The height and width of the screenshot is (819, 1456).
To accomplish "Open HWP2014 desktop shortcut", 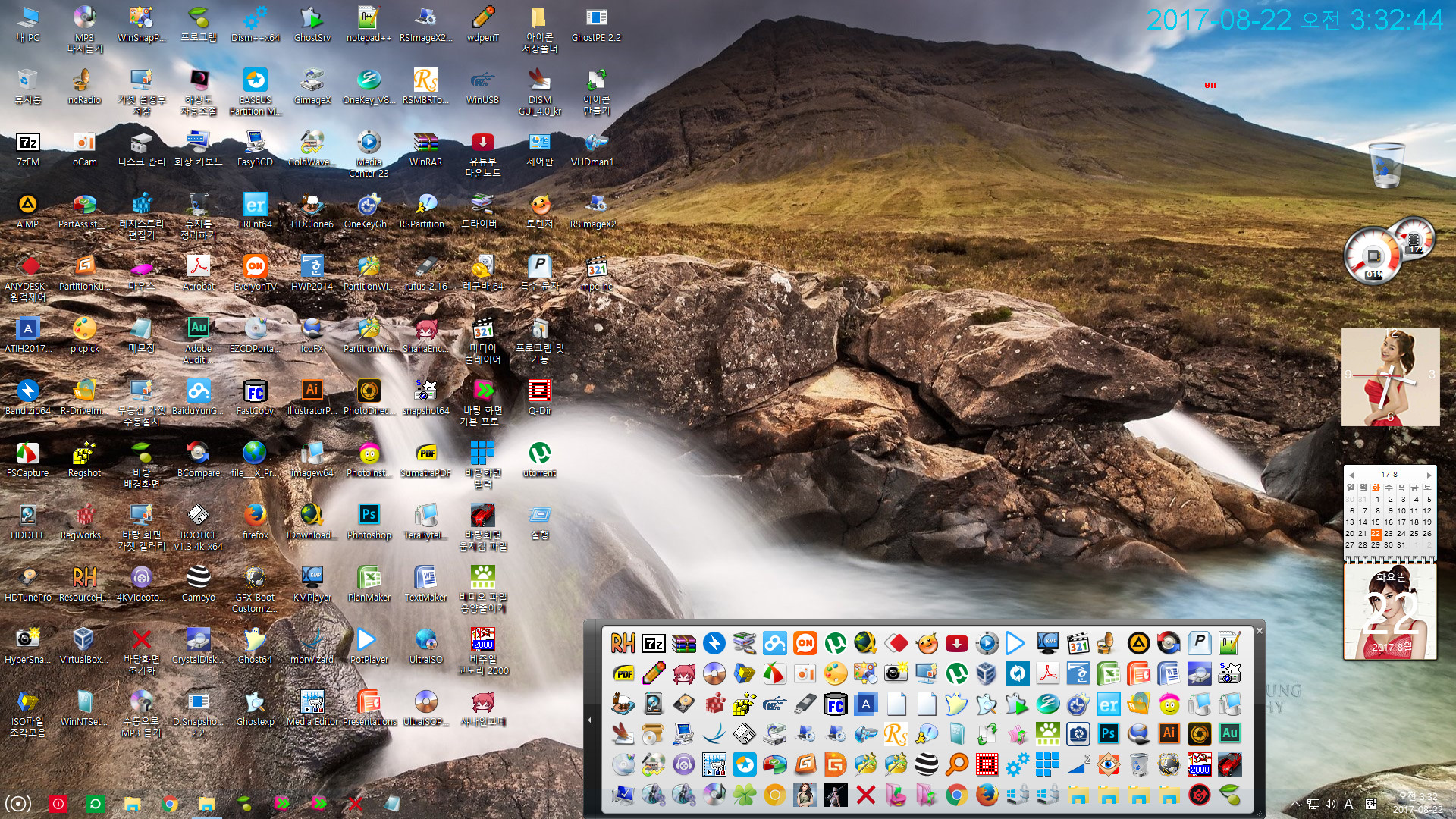I will (x=312, y=273).
